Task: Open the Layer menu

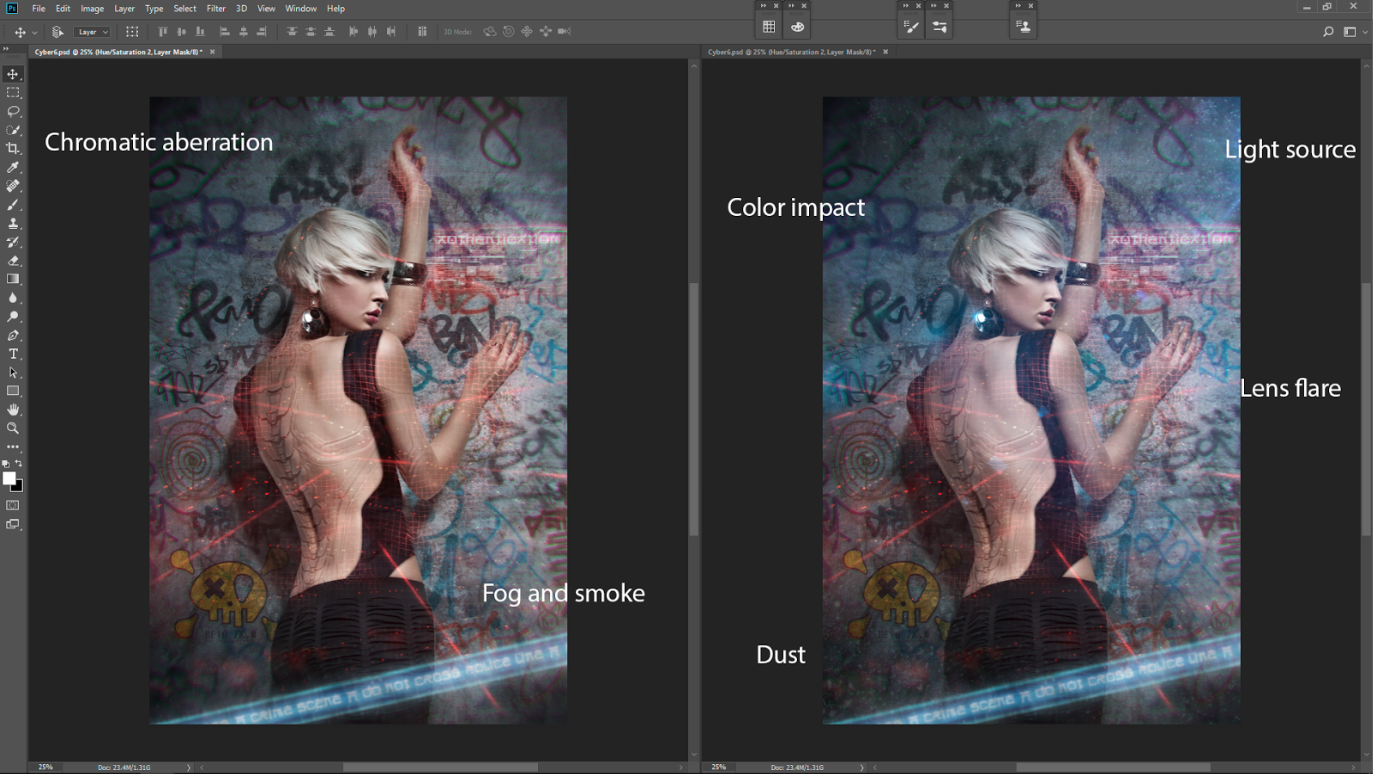Action: tap(124, 8)
